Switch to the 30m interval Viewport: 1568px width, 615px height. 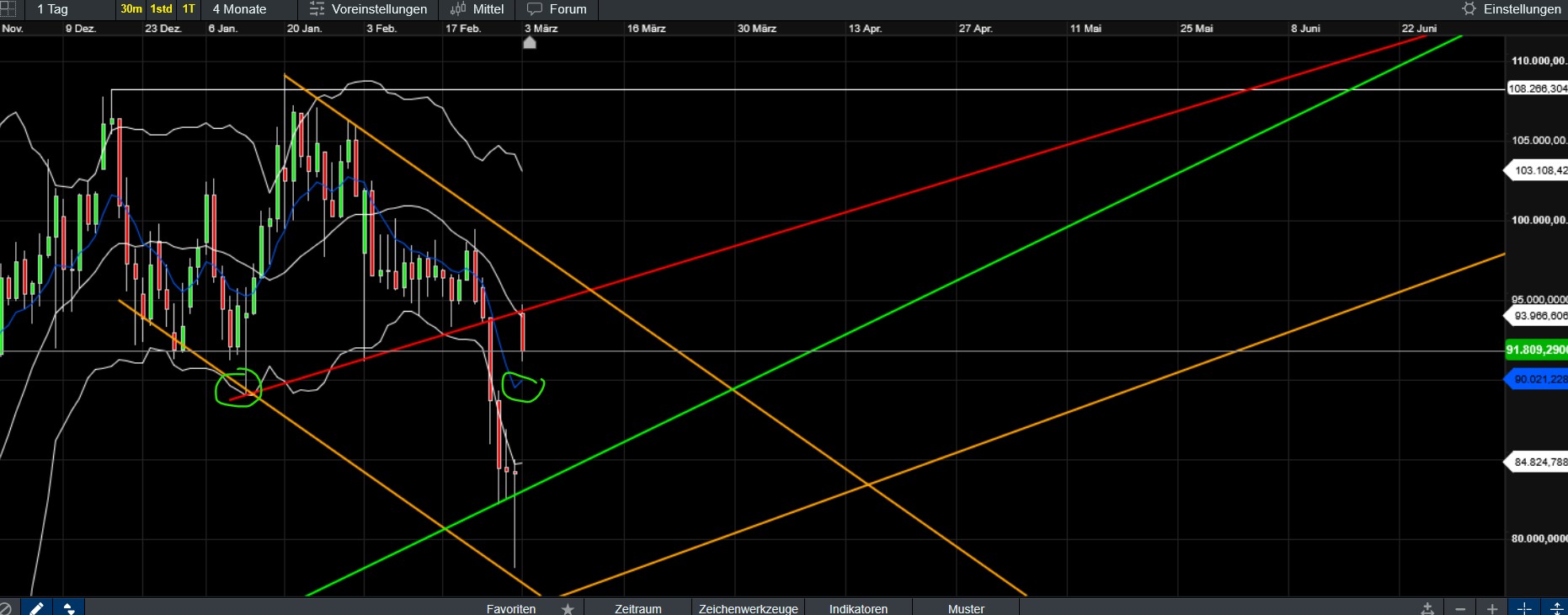pos(131,9)
